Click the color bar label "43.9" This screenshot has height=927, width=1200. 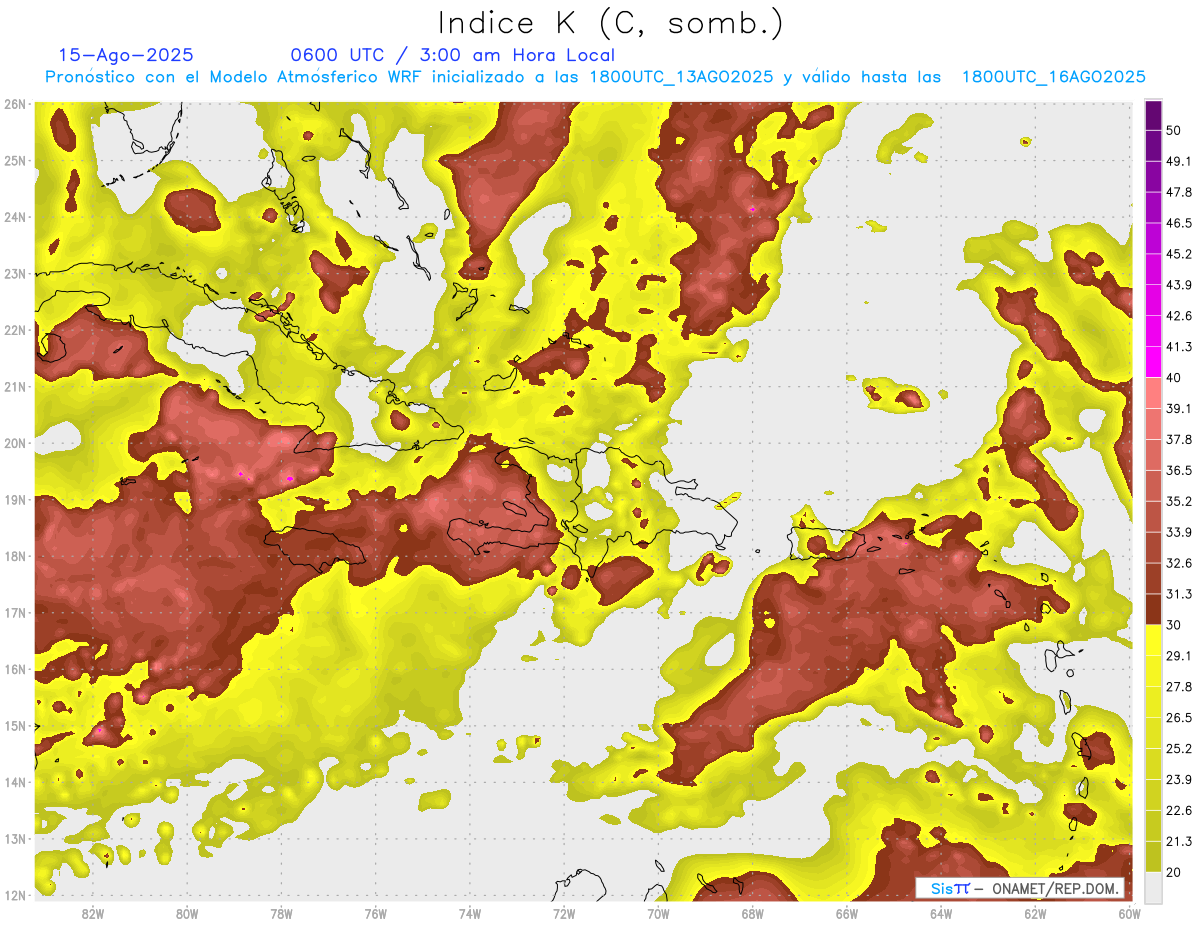pos(1179,285)
